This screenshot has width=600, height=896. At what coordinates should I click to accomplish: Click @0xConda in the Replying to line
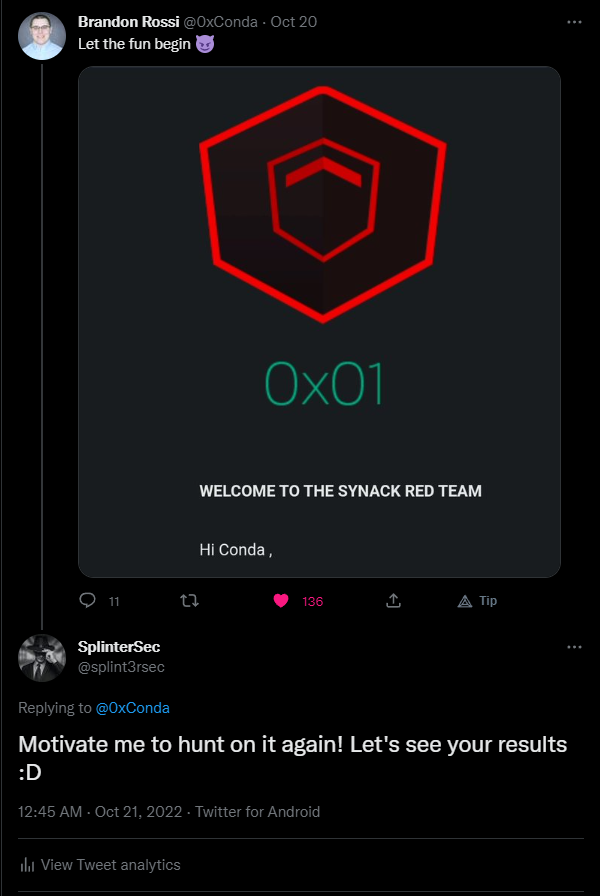click(x=133, y=708)
